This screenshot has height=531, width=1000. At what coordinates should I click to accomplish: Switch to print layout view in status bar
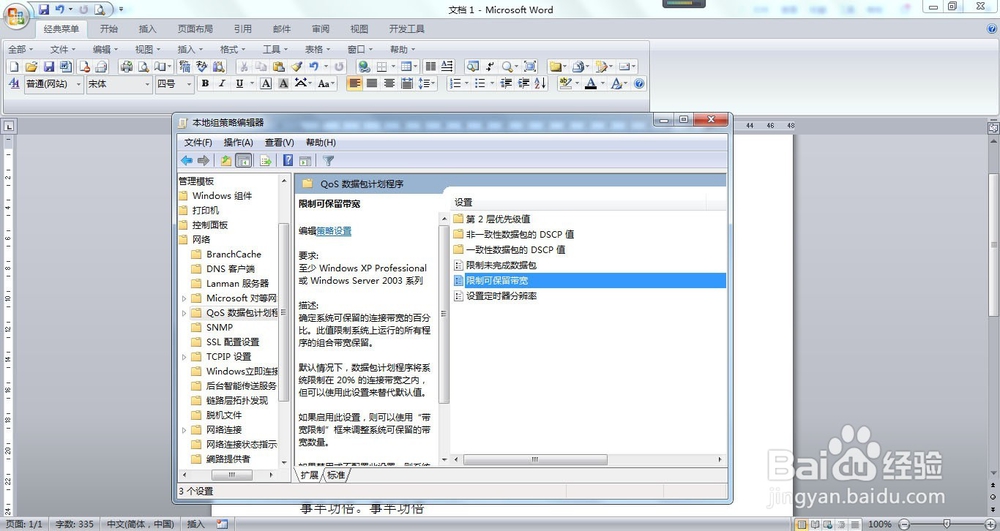[x=802, y=524]
